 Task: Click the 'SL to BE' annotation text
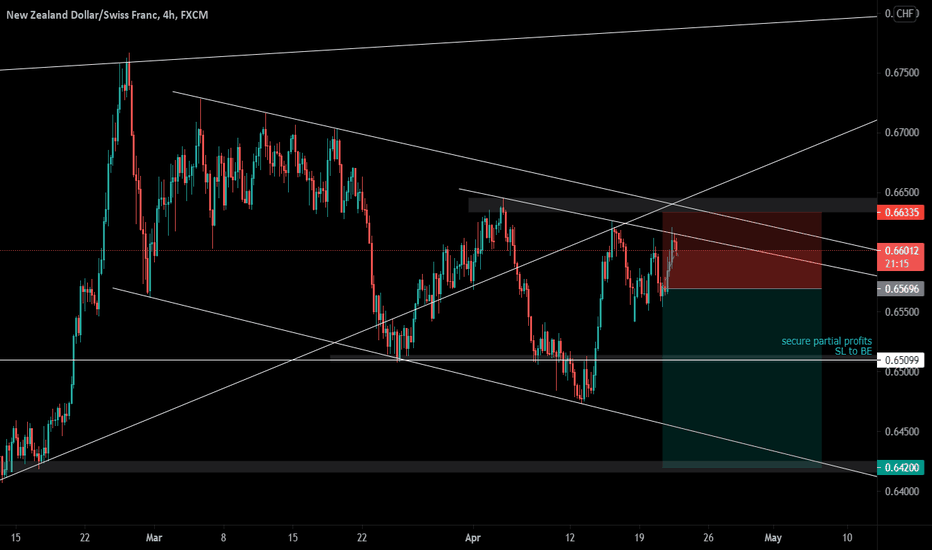pyautogui.click(x=853, y=351)
